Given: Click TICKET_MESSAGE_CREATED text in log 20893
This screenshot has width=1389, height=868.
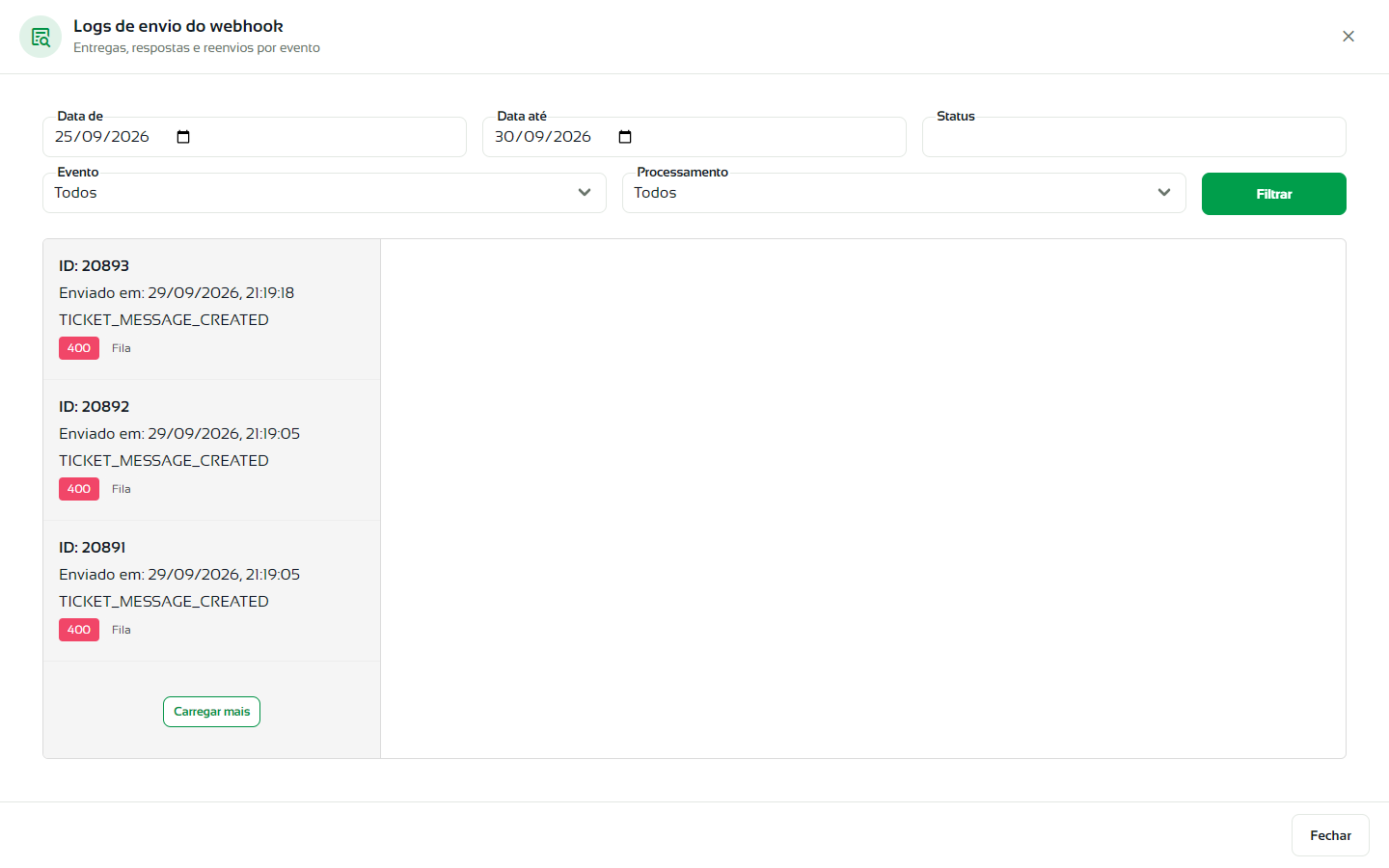Looking at the screenshot, I should pos(164,319).
